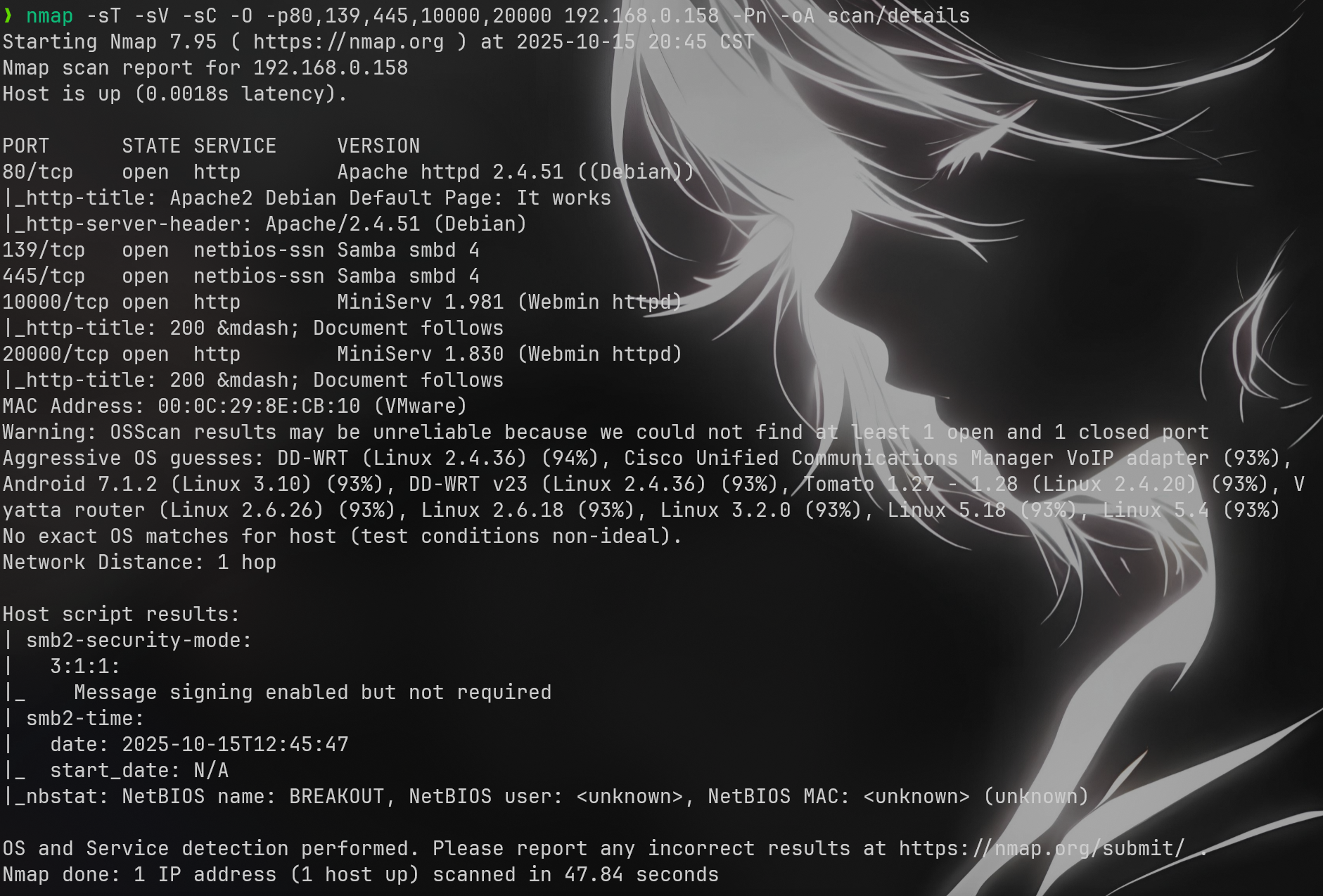
Task: Click the MAC address 00:0C:29:8E:CB:10
Action: pyautogui.click(x=259, y=407)
